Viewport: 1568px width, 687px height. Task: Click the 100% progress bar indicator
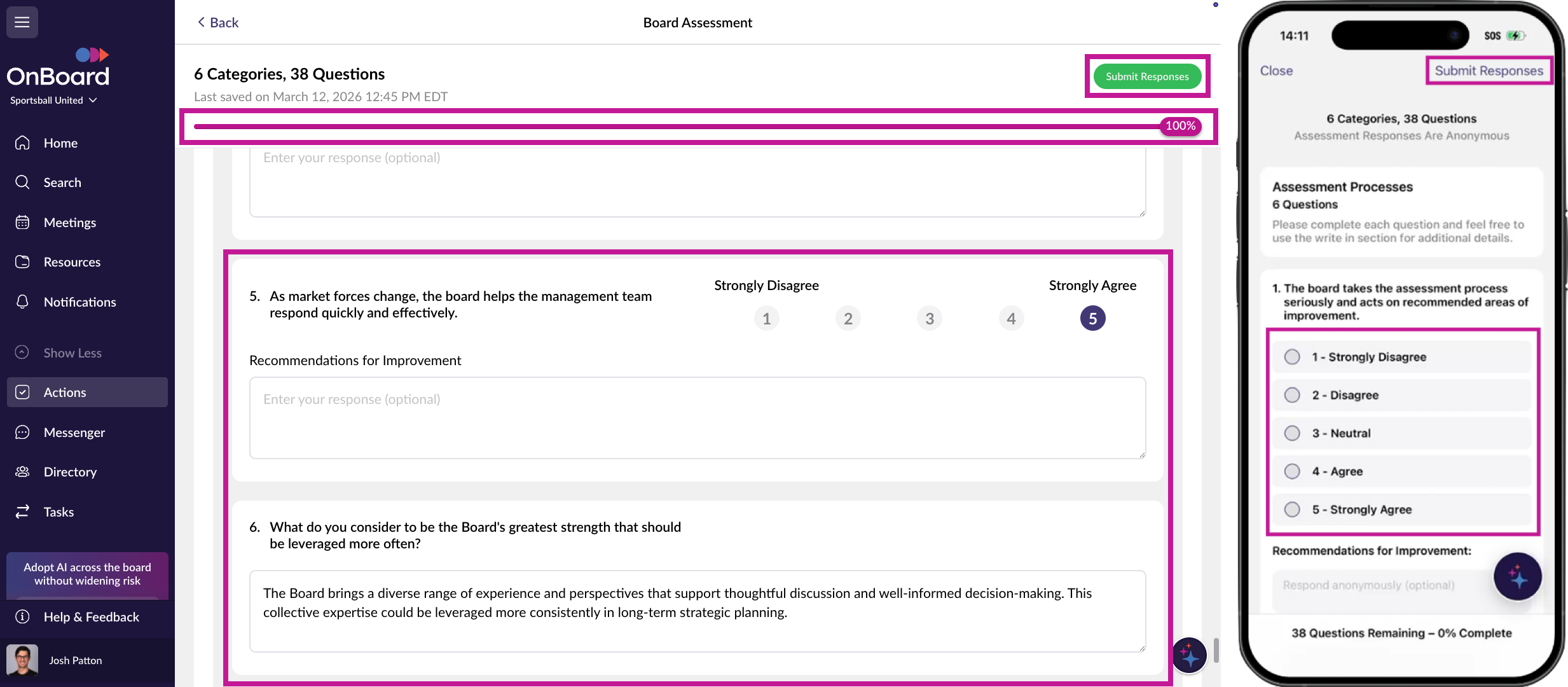point(1180,126)
